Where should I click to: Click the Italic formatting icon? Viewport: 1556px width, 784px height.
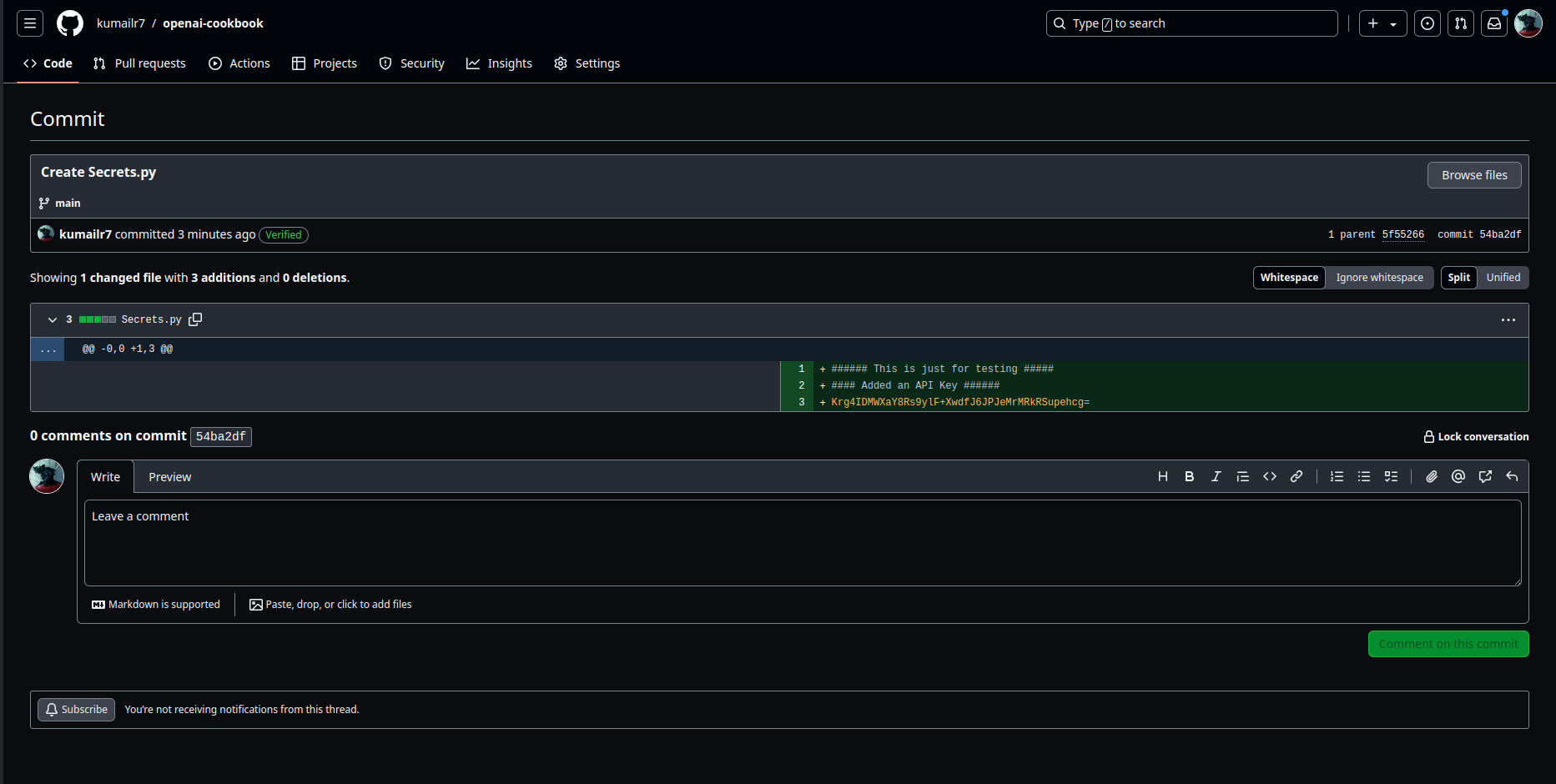point(1216,476)
